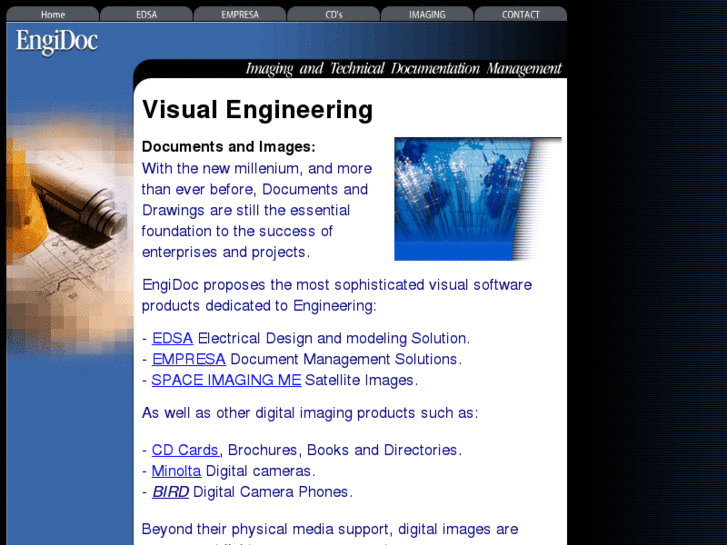Open the CONTACT tab
The height and width of the screenshot is (545, 727).
520,14
